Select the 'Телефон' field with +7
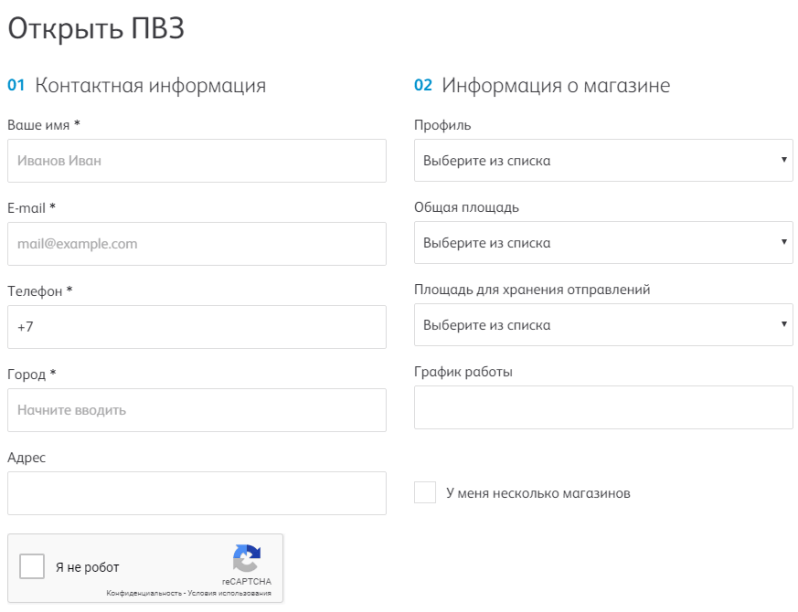This screenshot has height=612, width=798. coord(196,326)
